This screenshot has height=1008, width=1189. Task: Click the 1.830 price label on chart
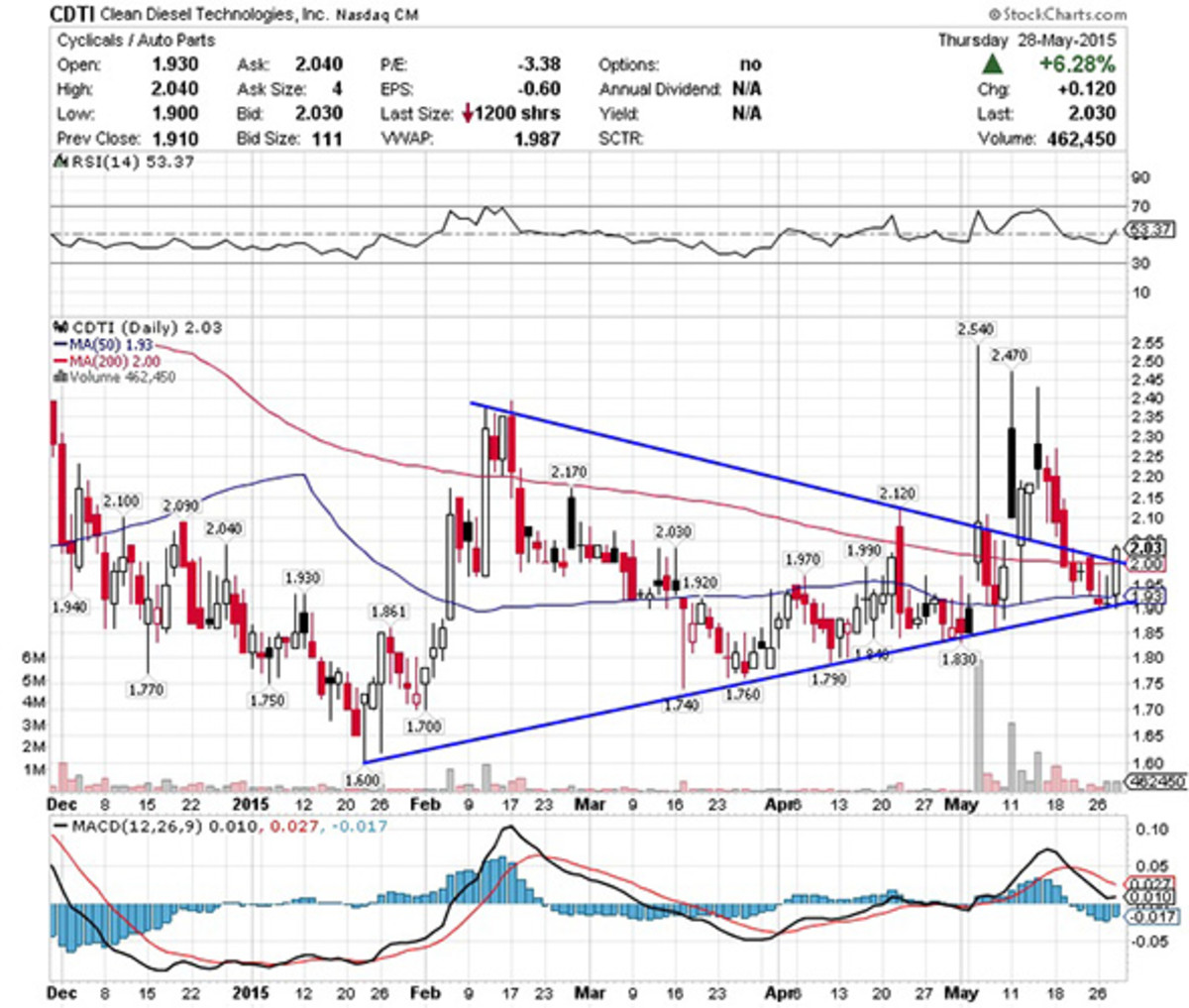pyautogui.click(x=959, y=659)
